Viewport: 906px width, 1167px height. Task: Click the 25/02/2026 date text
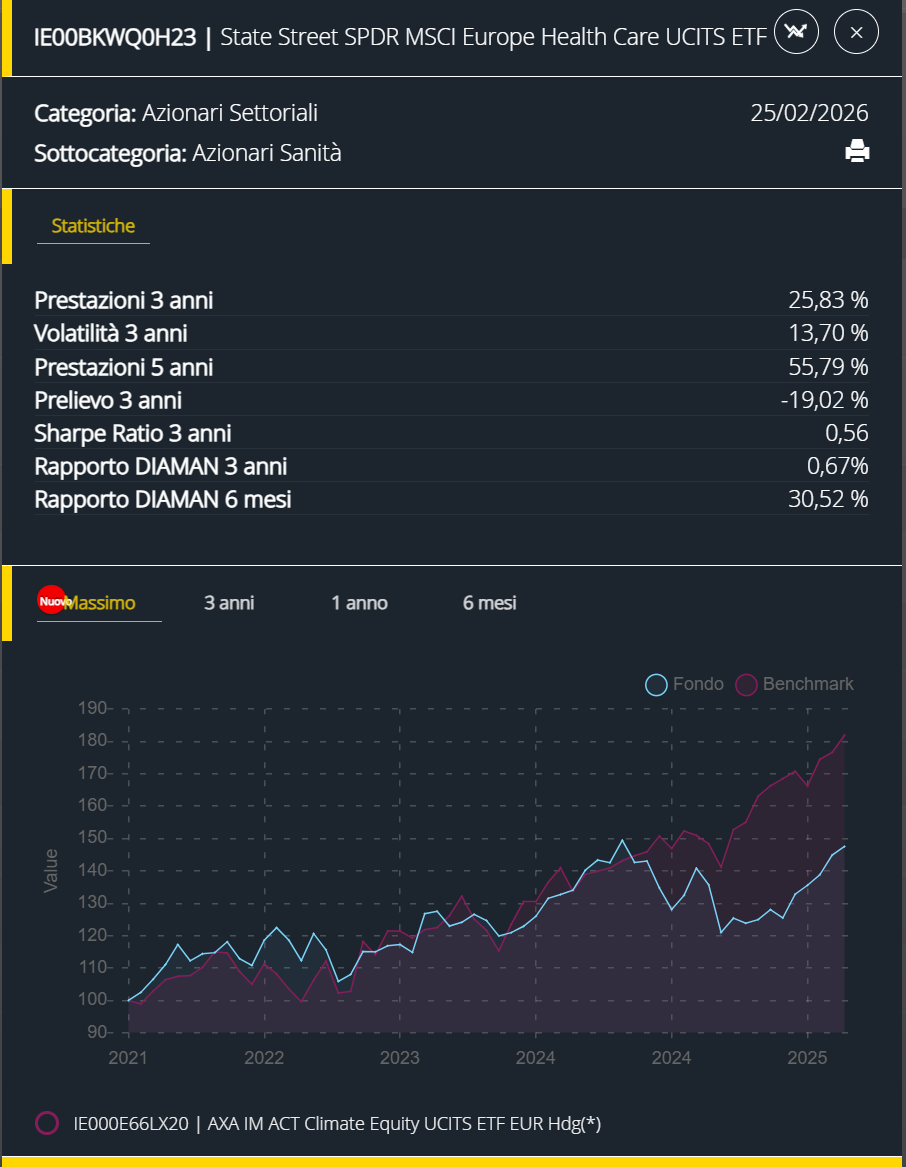[809, 113]
